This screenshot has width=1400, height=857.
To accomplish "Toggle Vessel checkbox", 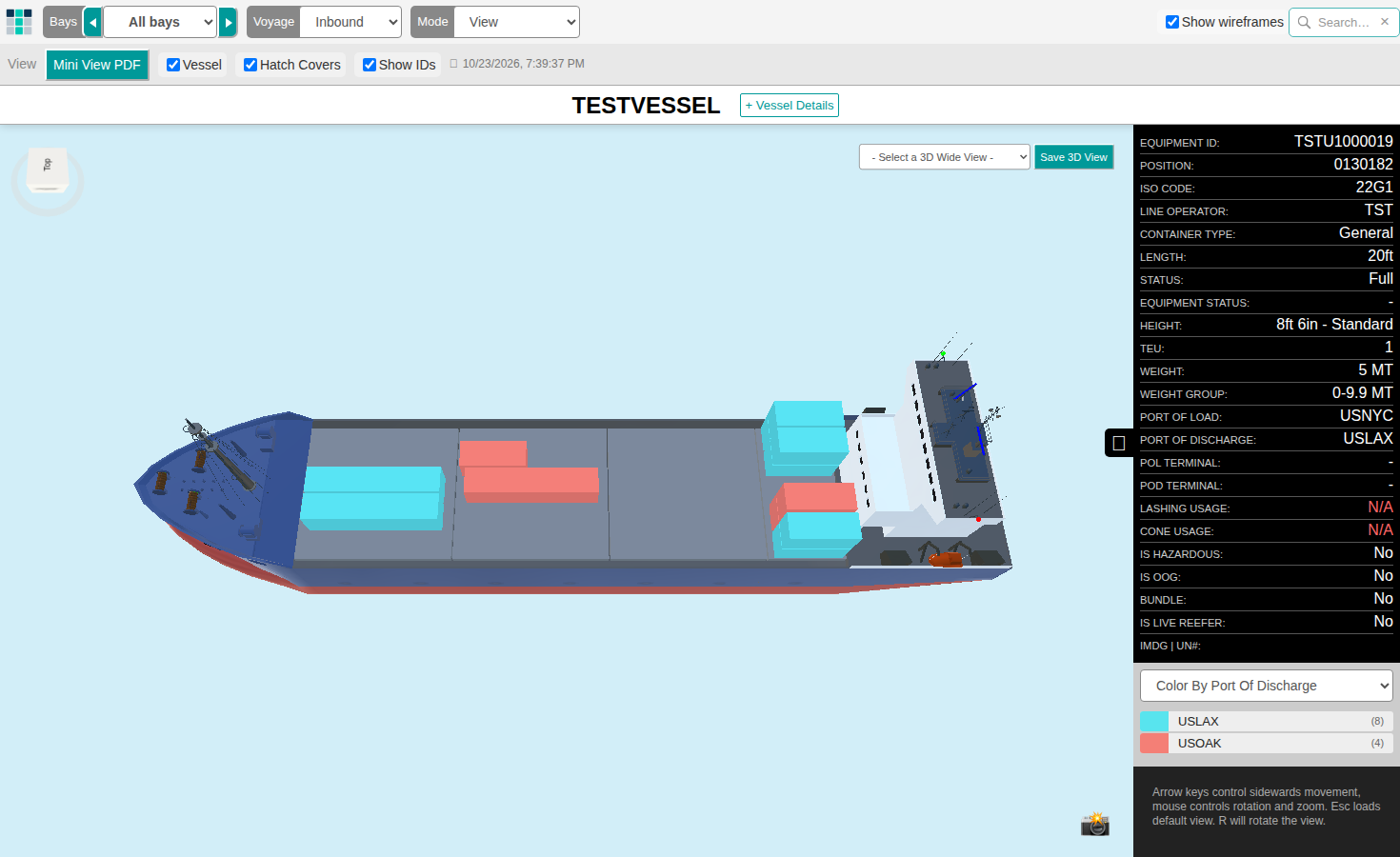I will [173, 65].
